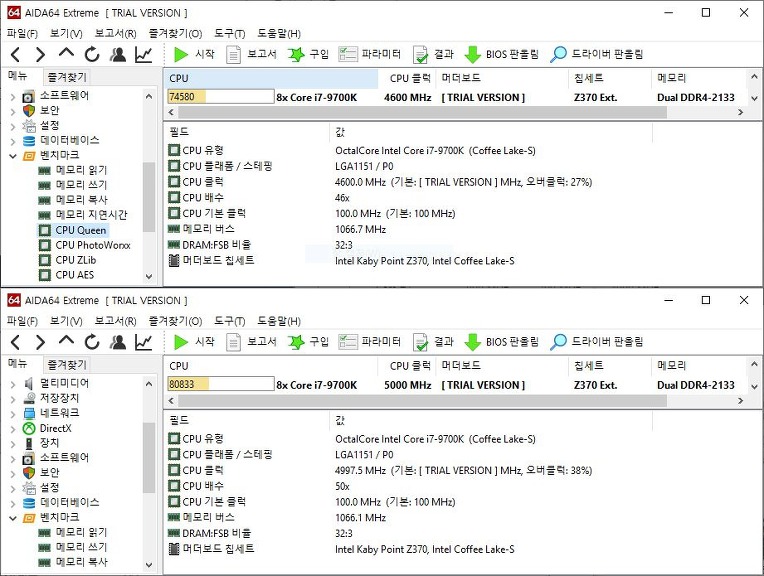Viewport: 764px width, 576px height.
Task: Open 파일(F) menu in top window
Action: (22, 34)
